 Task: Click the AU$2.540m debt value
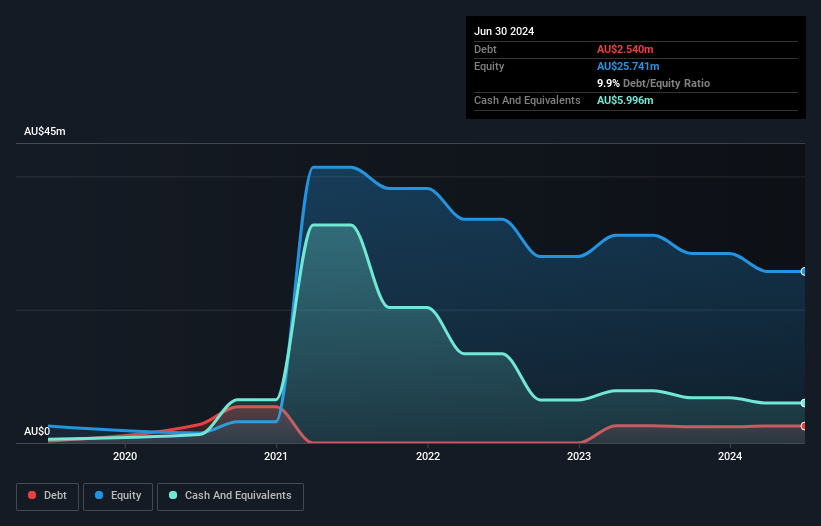tap(625, 49)
